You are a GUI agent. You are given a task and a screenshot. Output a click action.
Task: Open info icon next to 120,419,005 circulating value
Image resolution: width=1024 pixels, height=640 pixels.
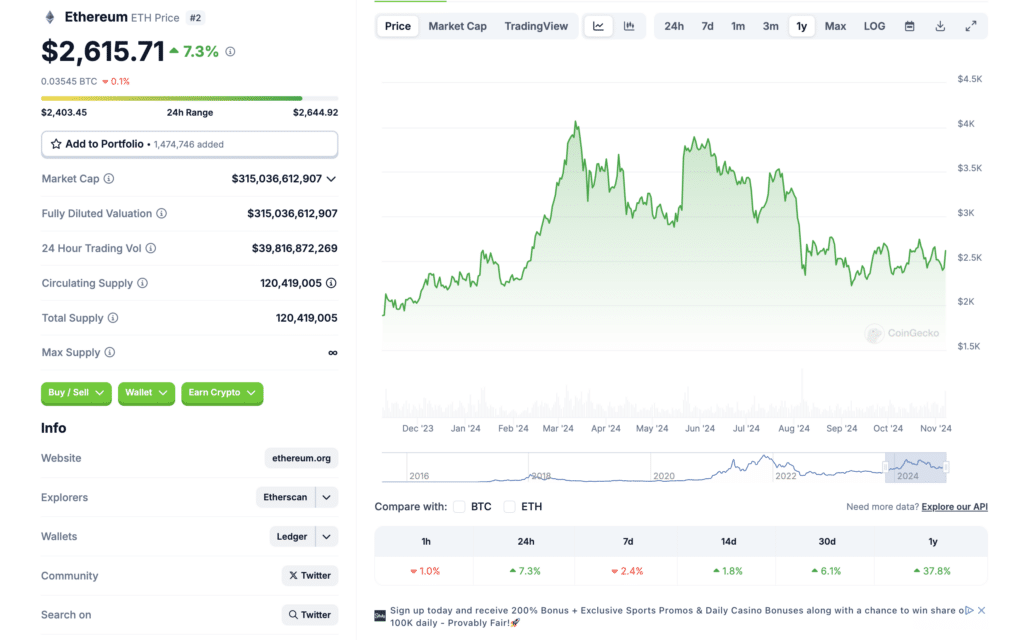click(331, 283)
